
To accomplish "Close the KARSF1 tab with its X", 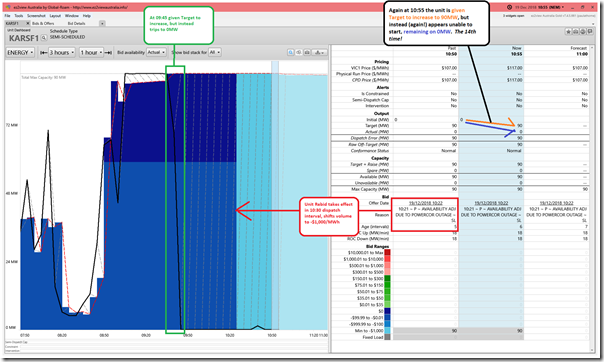I will tap(27, 23).
